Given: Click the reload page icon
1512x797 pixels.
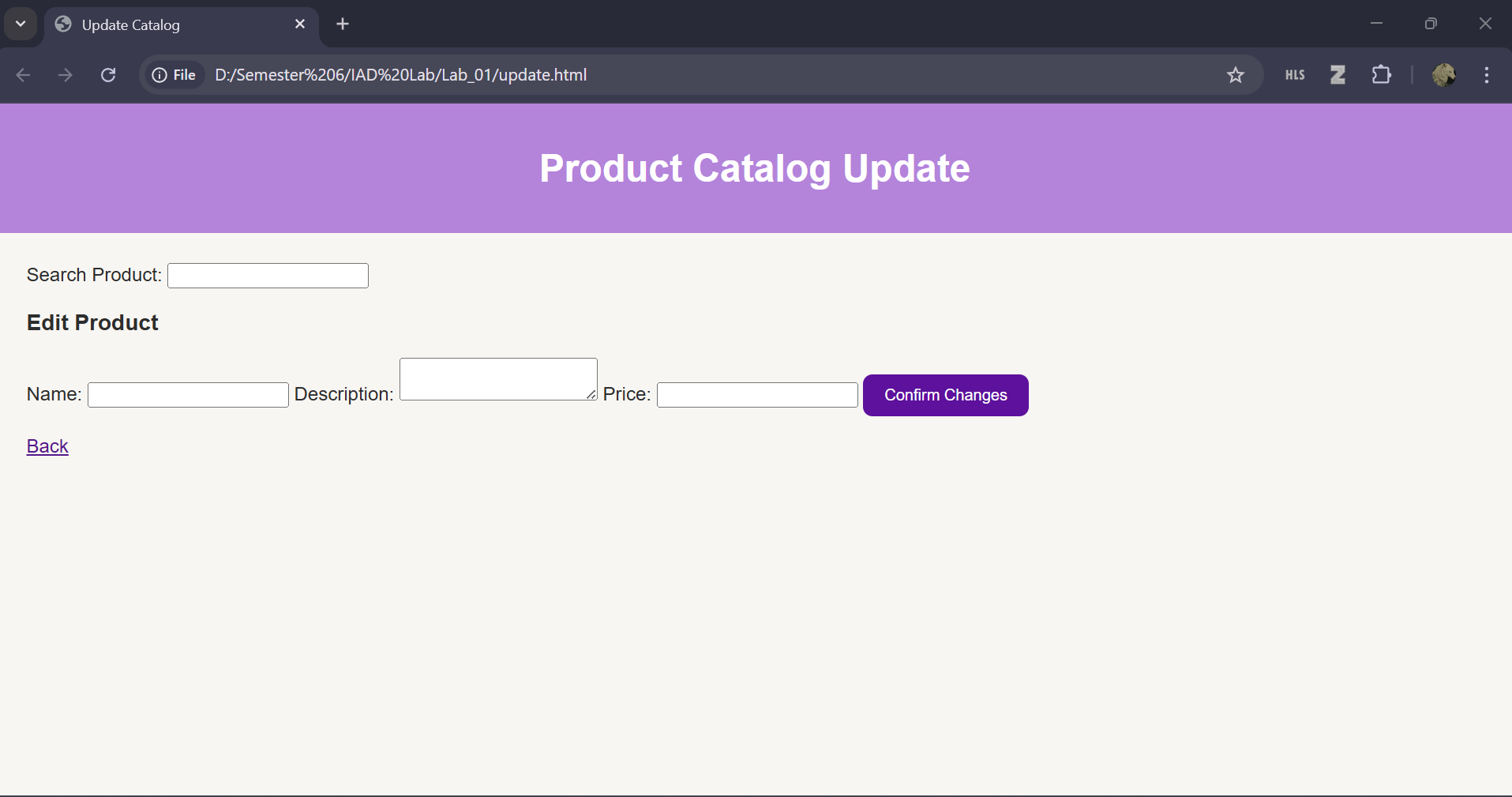Looking at the screenshot, I should (108, 75).
